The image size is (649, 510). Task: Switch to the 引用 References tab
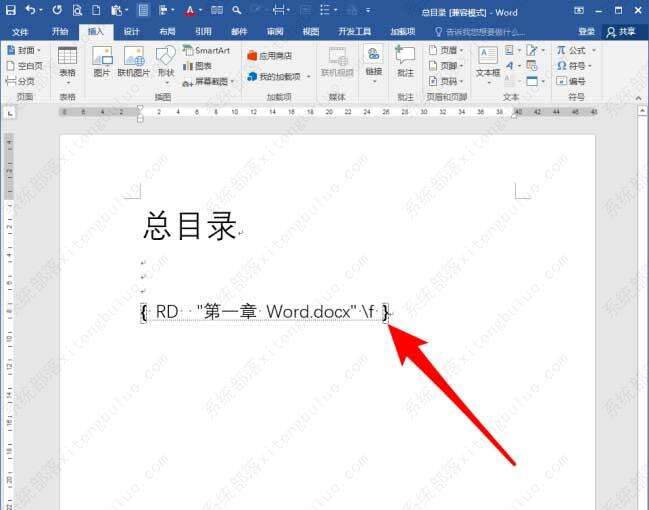click(x=203, y=31)
